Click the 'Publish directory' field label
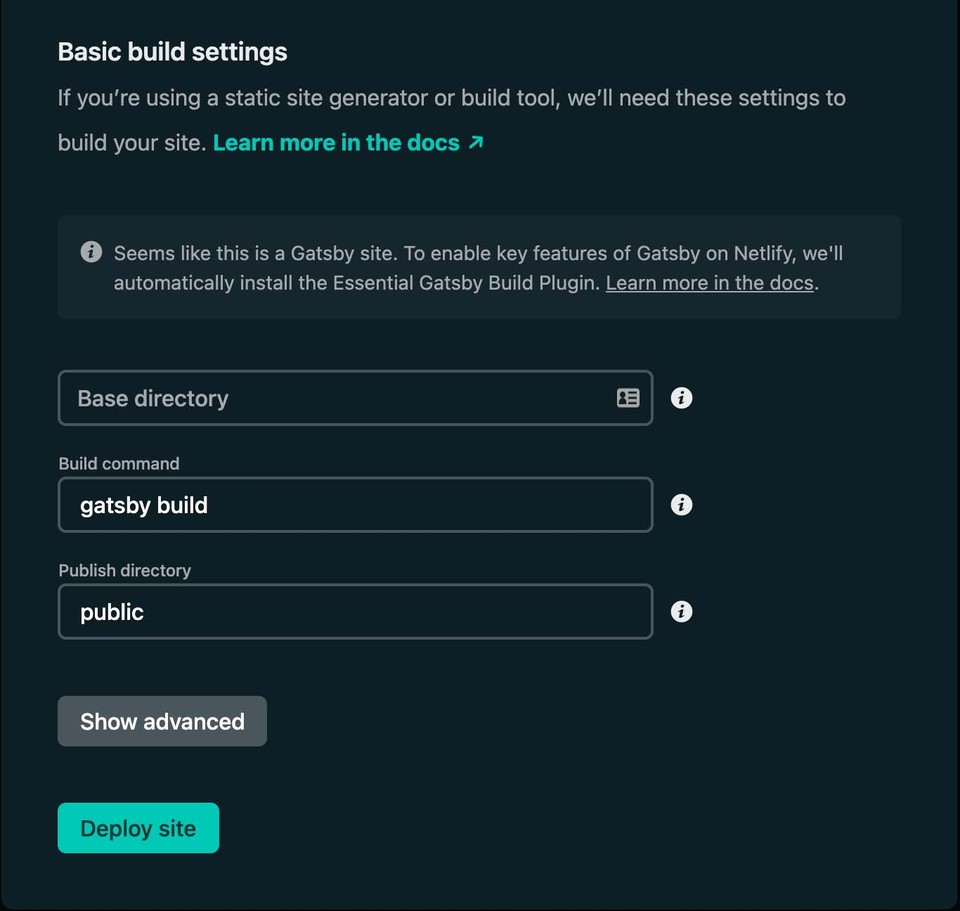Screen dimensions: 960x911 tap(124, 570)
